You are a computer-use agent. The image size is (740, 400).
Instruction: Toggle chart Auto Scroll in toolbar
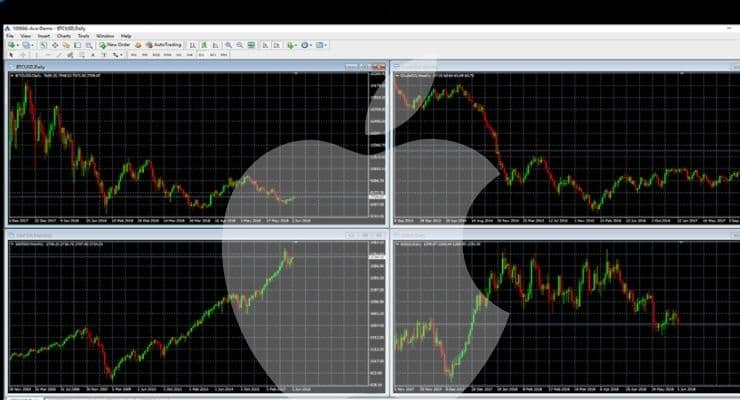tap(265, 45)
